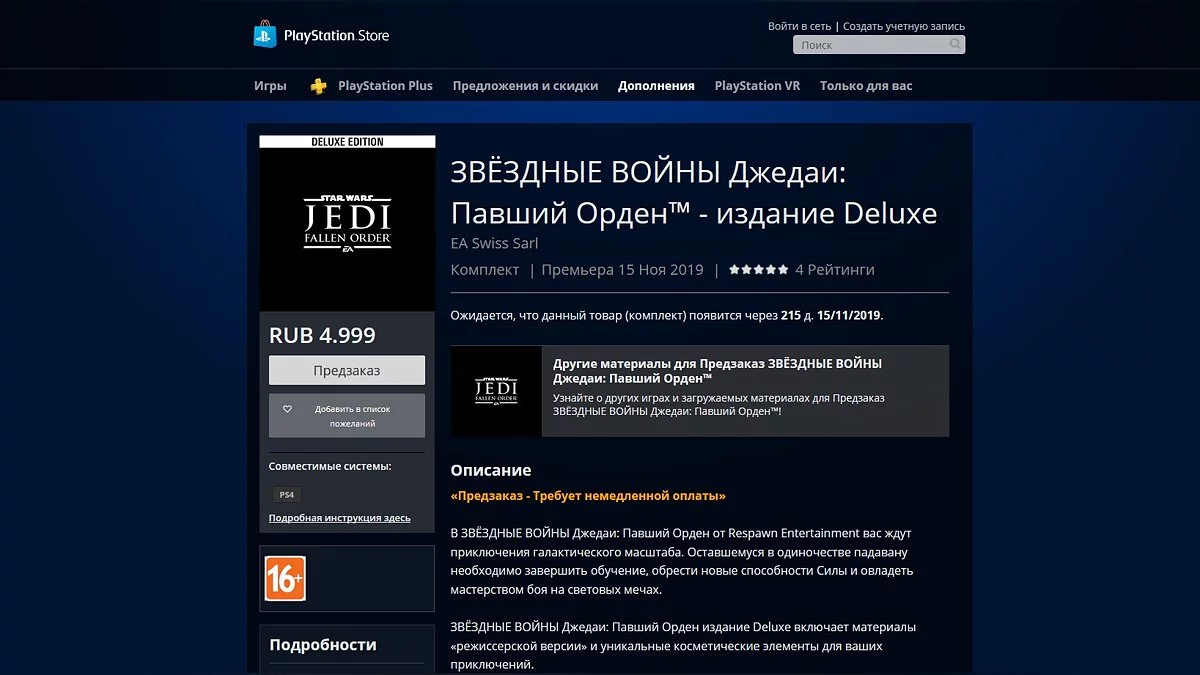The width and height of the screenshot is (1200, 675).
Task: Click the 4 Рейтинги text
Action: point(834,270)
